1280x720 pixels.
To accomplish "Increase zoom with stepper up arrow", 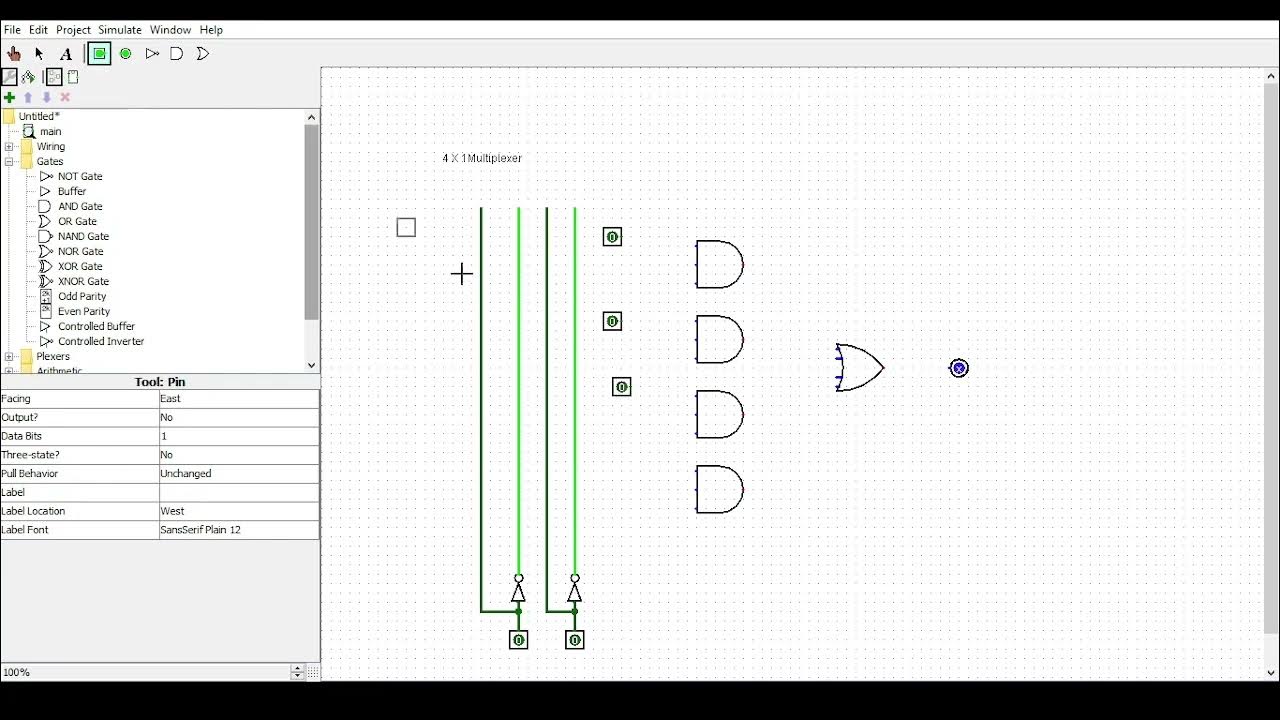I will (x=297, y=668).
